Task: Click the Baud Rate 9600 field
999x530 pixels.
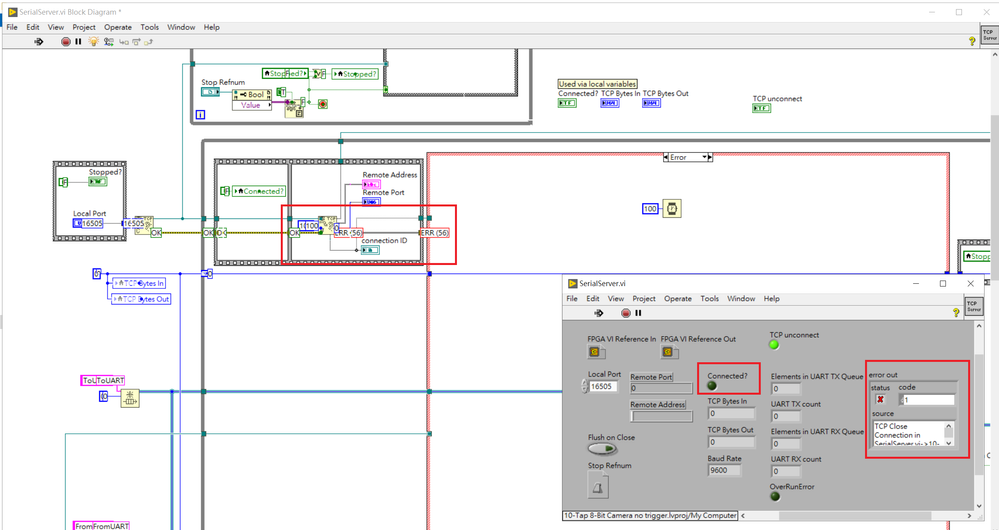Action: (x=724, y=470)
